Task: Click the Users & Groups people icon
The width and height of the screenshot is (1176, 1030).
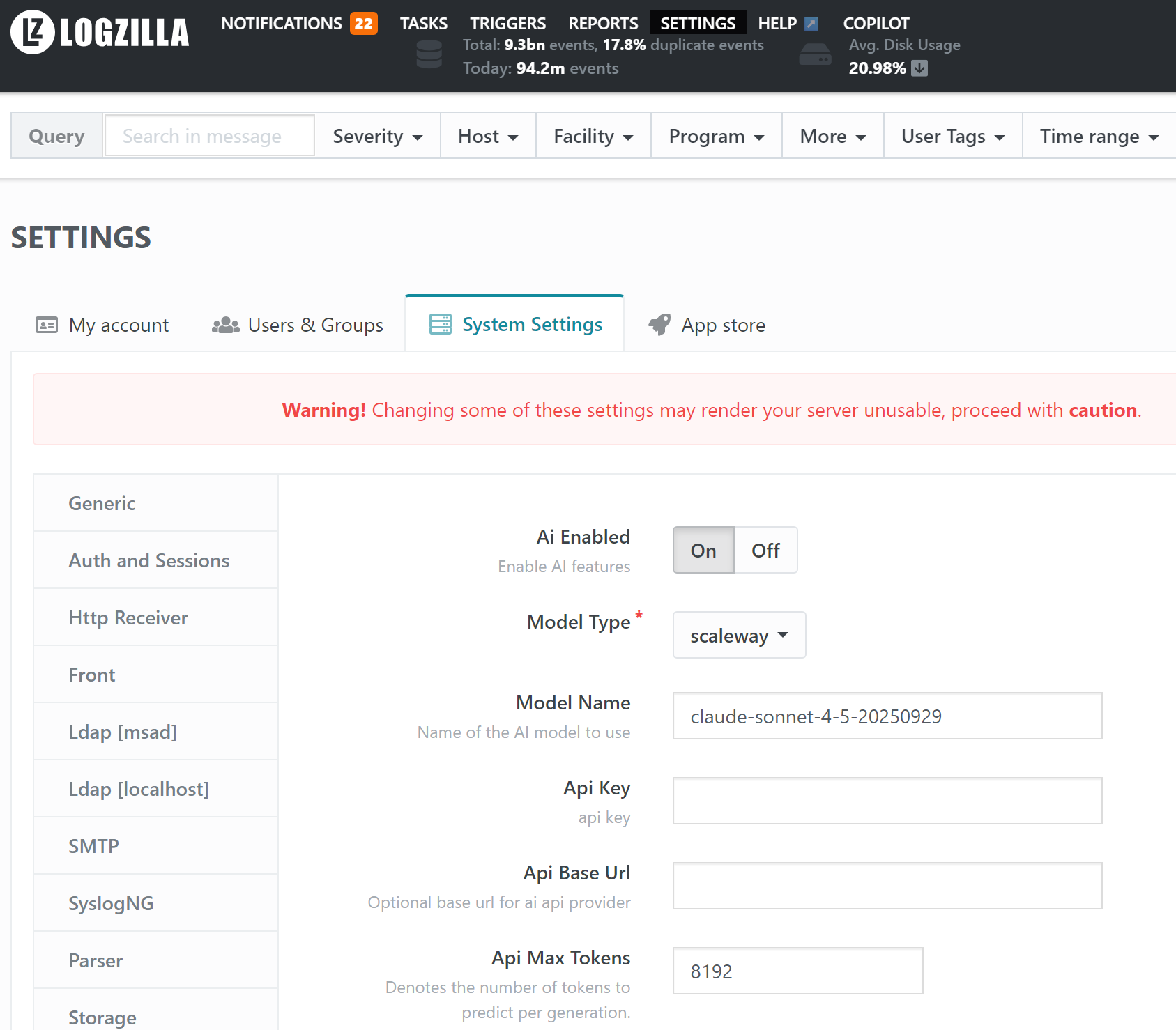Action: coord(224,325)
